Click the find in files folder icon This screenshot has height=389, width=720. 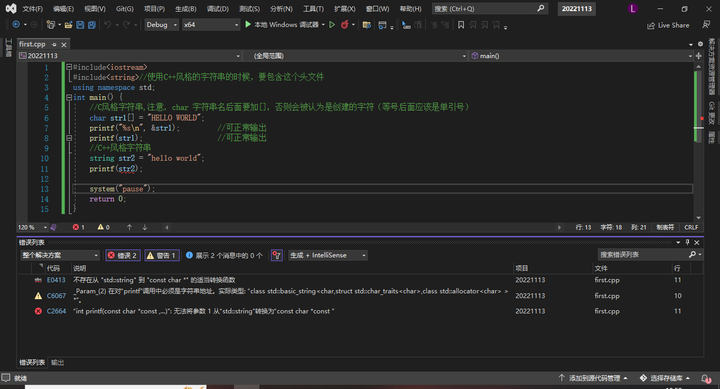click(366, 25)
